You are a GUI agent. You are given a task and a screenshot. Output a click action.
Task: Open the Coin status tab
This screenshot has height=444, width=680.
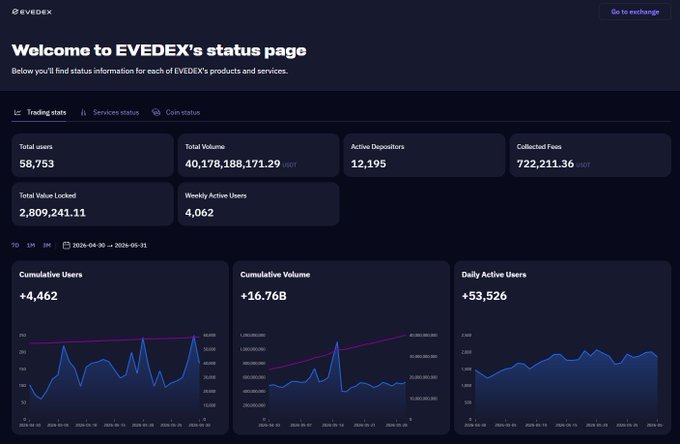[176, 112]
